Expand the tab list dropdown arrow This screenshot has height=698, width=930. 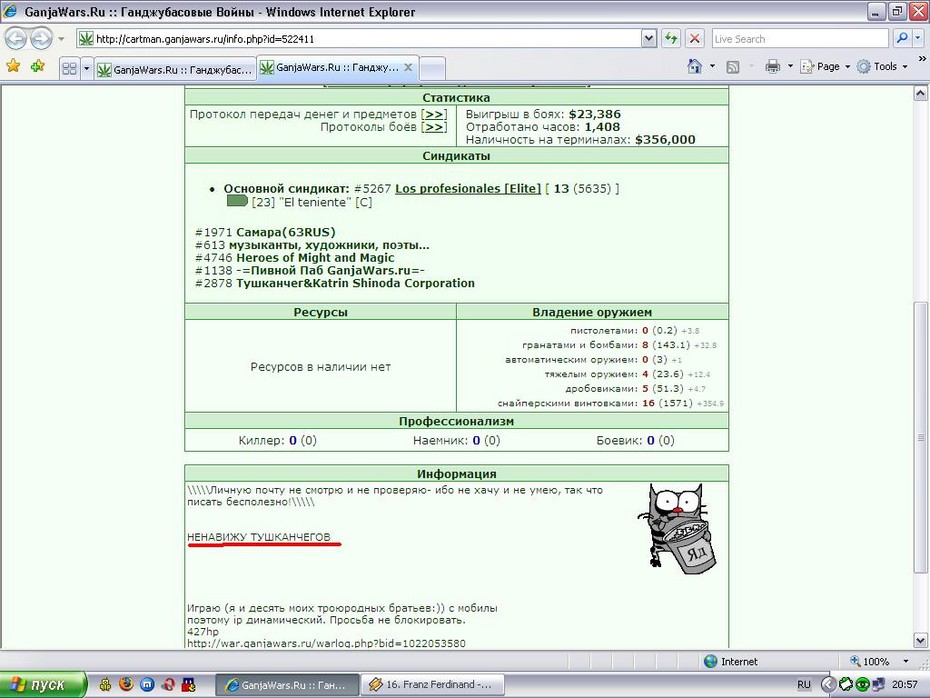pos(87,69)
